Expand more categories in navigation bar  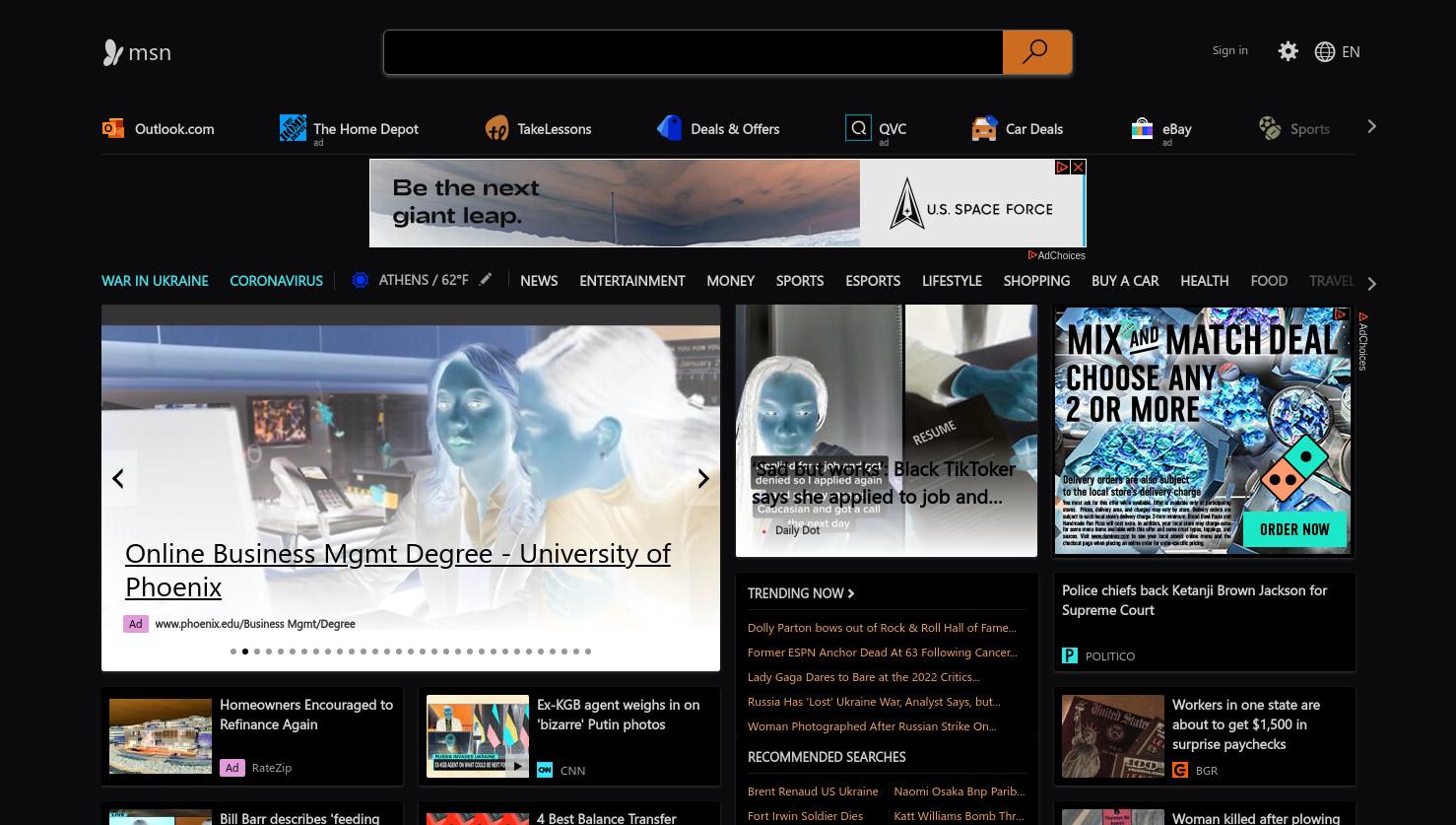click(x=1371, y=283)
